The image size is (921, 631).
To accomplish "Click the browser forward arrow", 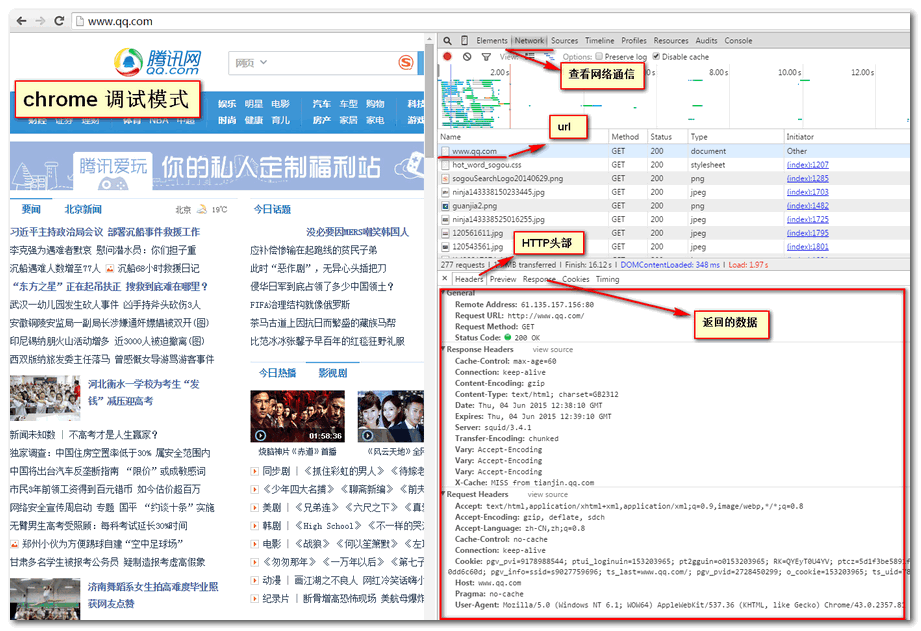I will point(40,21).
